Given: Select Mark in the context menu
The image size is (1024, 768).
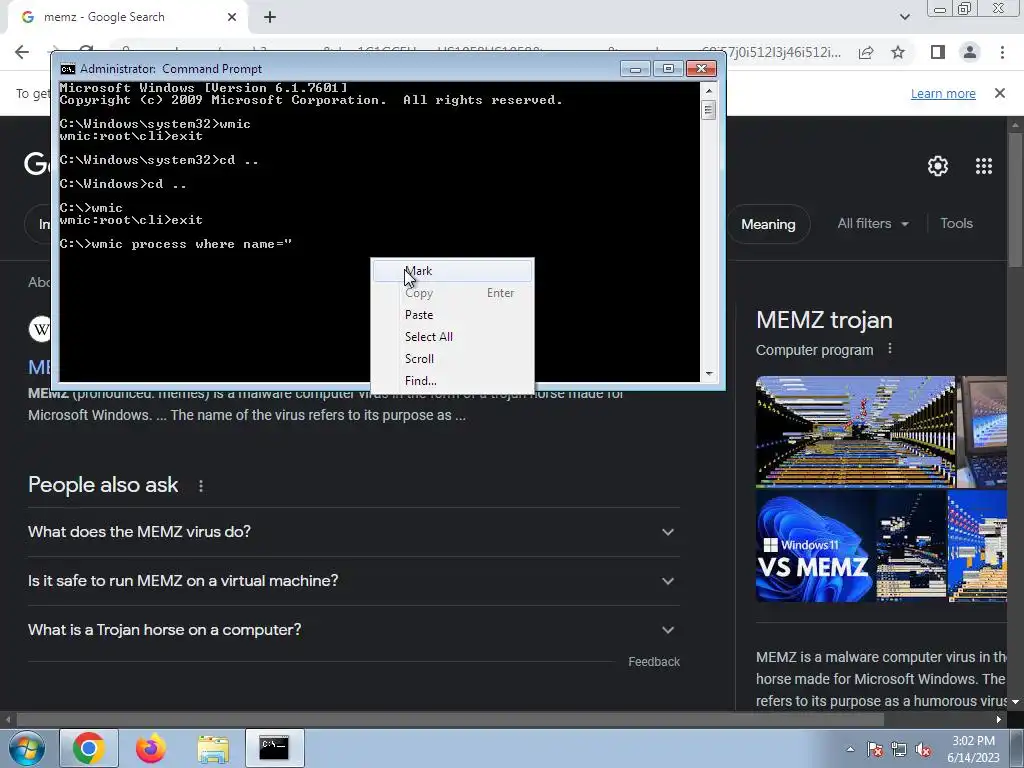Looking at the screenshot, I should pyautogui.click(x=452, y=271).
